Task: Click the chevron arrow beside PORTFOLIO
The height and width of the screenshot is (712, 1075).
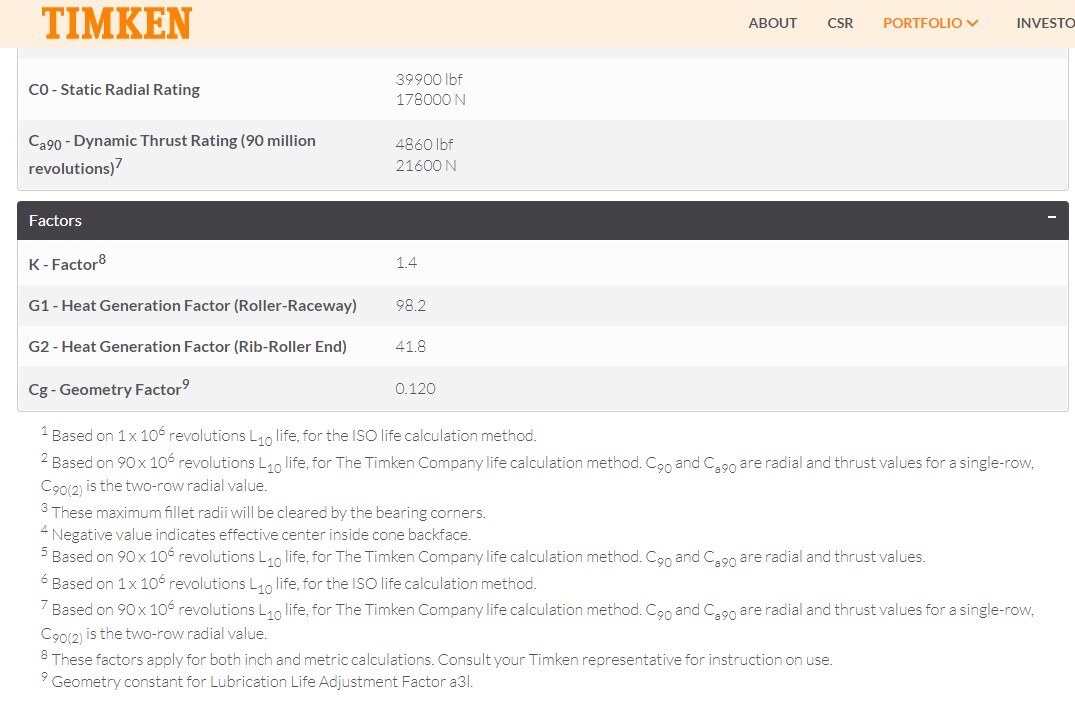Action: pos(972,23)
